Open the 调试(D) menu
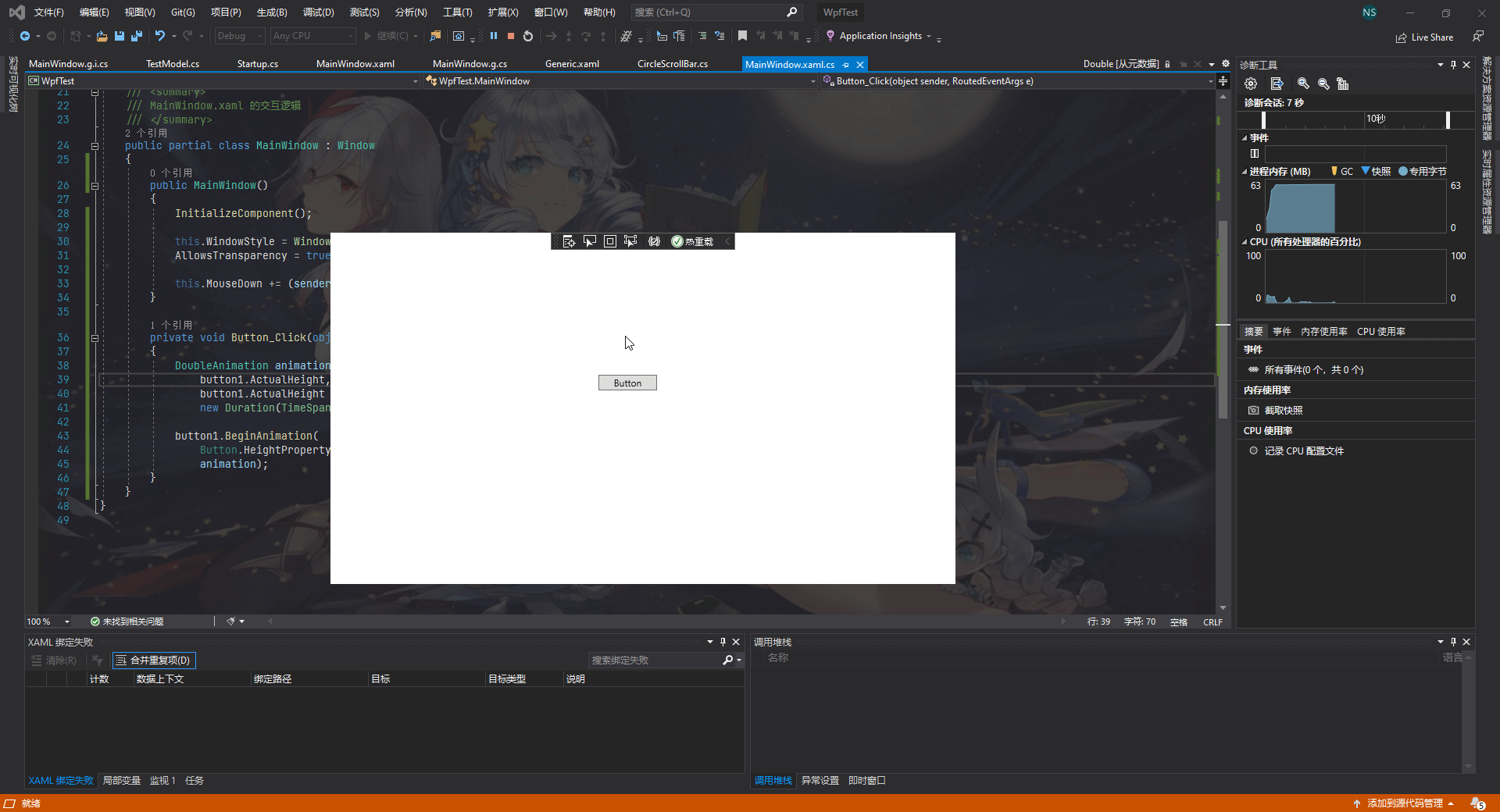 pos(317,12)
